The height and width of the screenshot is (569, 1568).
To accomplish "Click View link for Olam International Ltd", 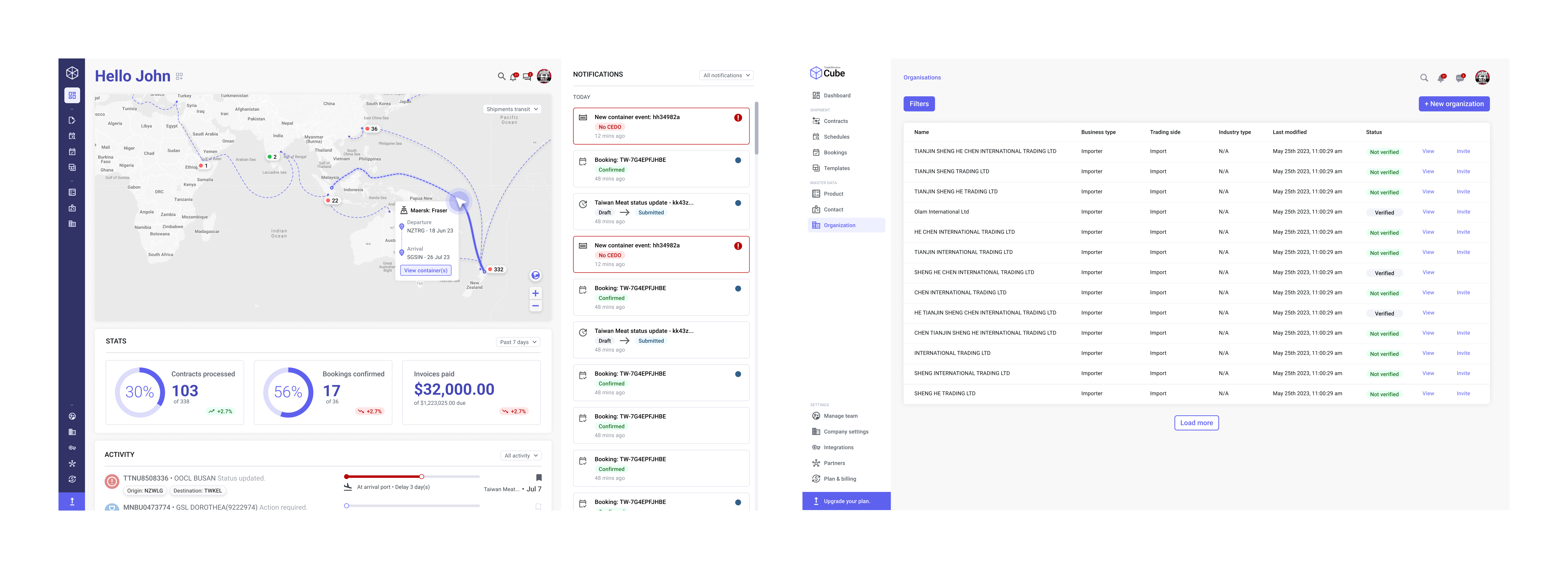I will [1428, 212].
